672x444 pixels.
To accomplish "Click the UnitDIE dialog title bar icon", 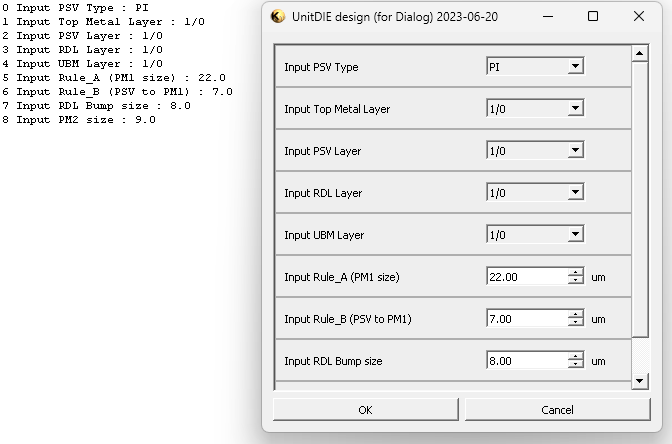I will tap(279, 17).
